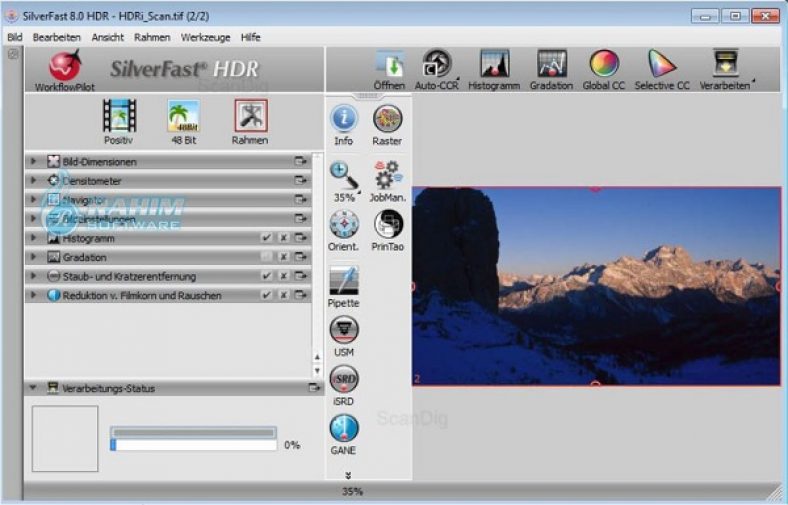Image resolution: width=788 pixels, height=505 pixels.
Task: Collapse the Verarbeitungs-Status section
Action: (x=33, y=388)
